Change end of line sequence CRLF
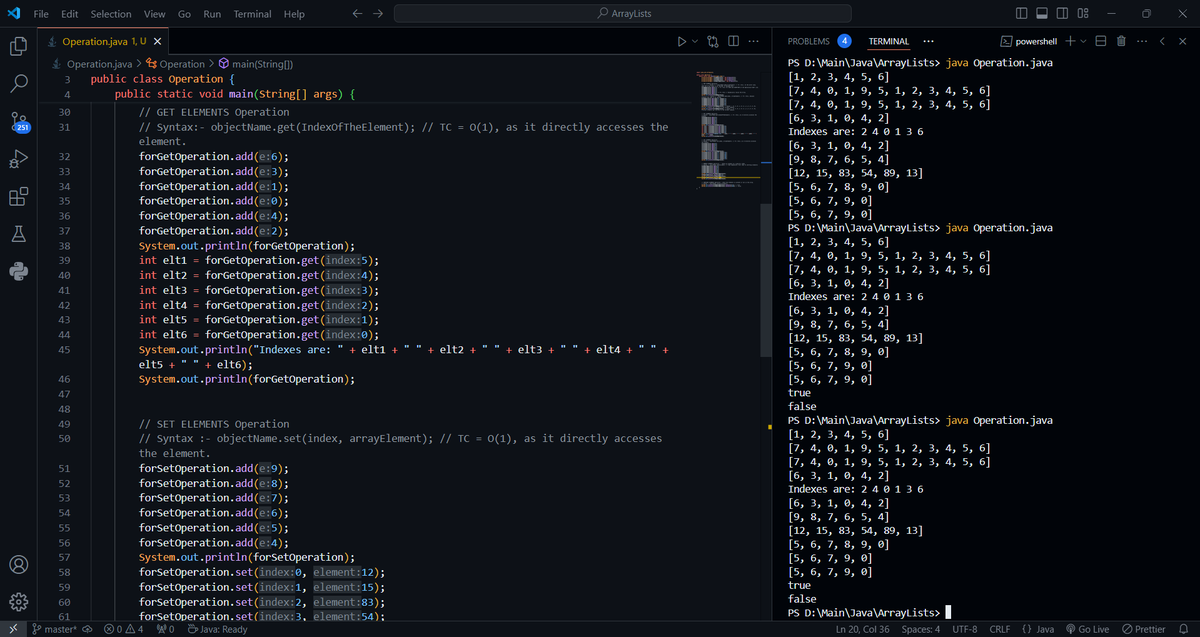This screenshot has width=1200, height=637. coord(999,629)
